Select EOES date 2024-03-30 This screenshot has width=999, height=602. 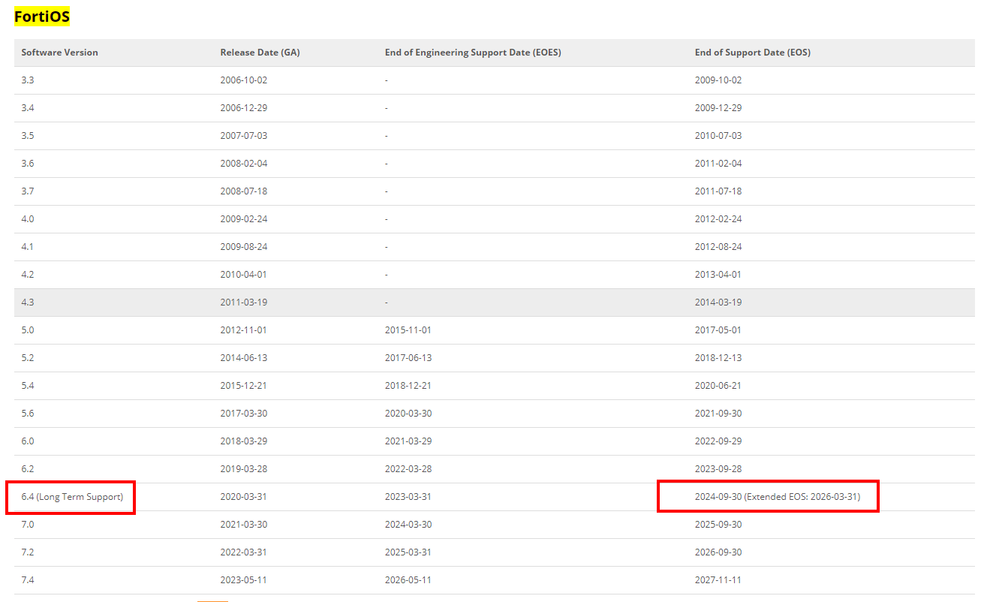coord(408,524)
